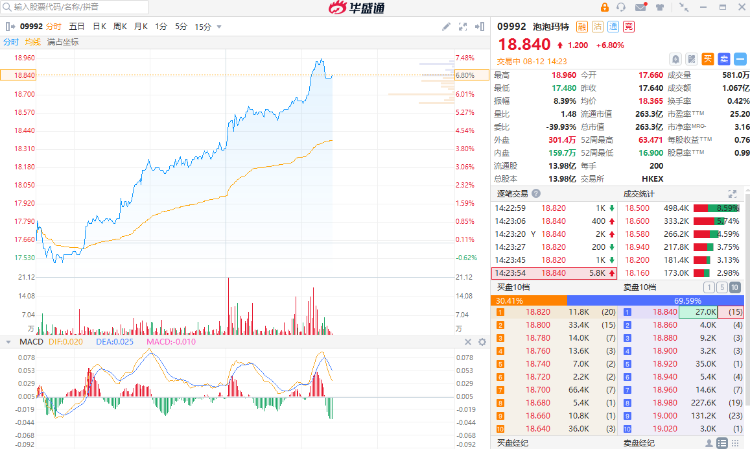
Task: Click the light-blue minus remove button
Action: (x=740, y=59)
